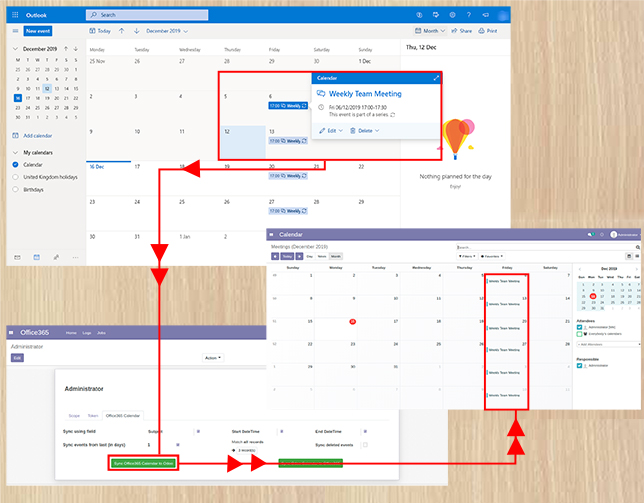This screenshot has height=503, width=644.
Task: Open Outlook settings gear
Action: 453,15
